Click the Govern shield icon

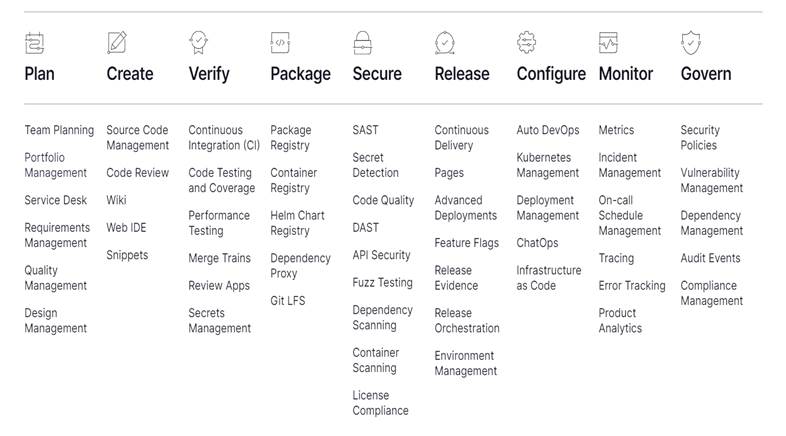pyautogui.click(x=691, y=43)
